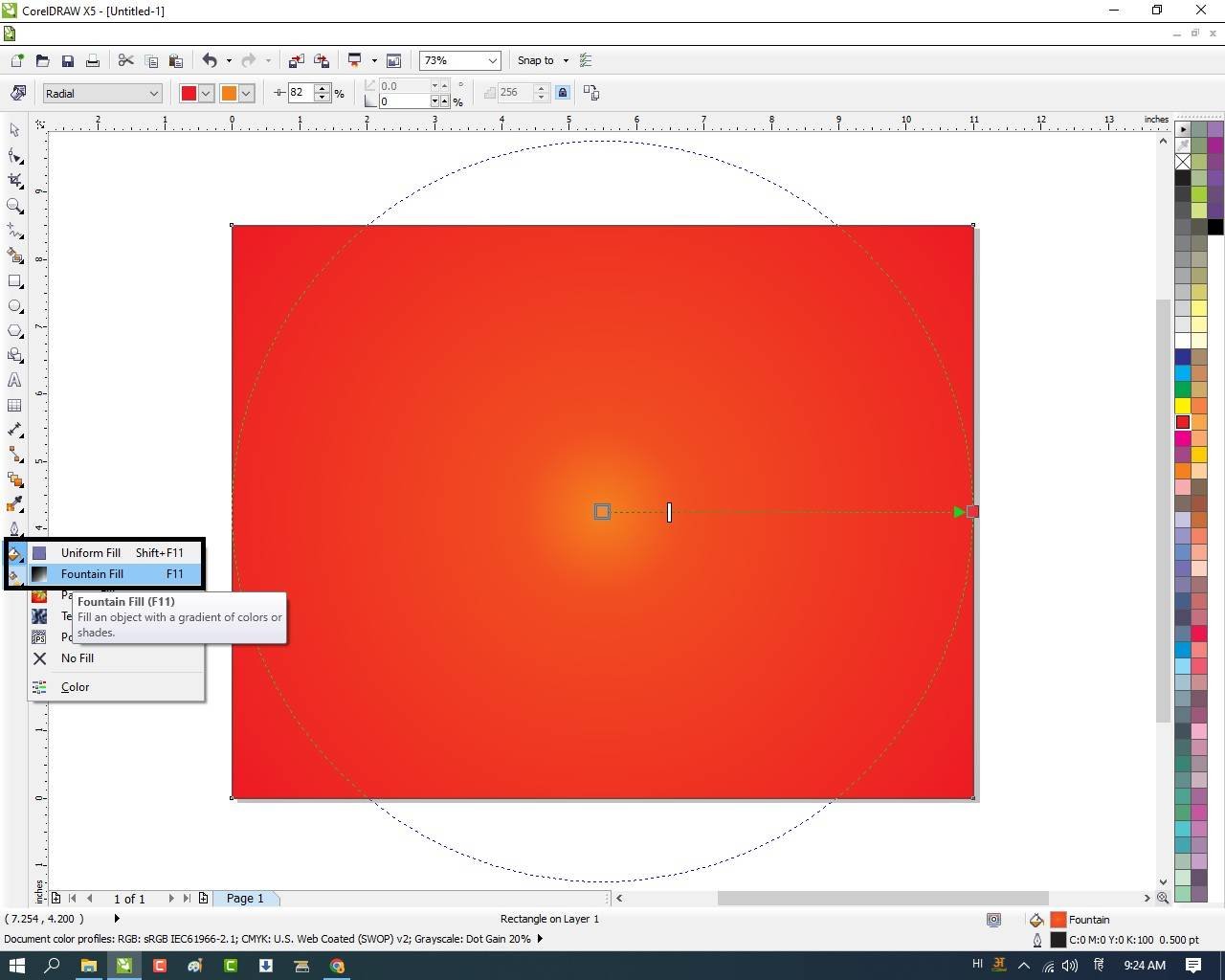The width and height of the screenshot is (1225, 980).
Task: Click the yellow swatch in the palette
Action: coord(1183,406)
